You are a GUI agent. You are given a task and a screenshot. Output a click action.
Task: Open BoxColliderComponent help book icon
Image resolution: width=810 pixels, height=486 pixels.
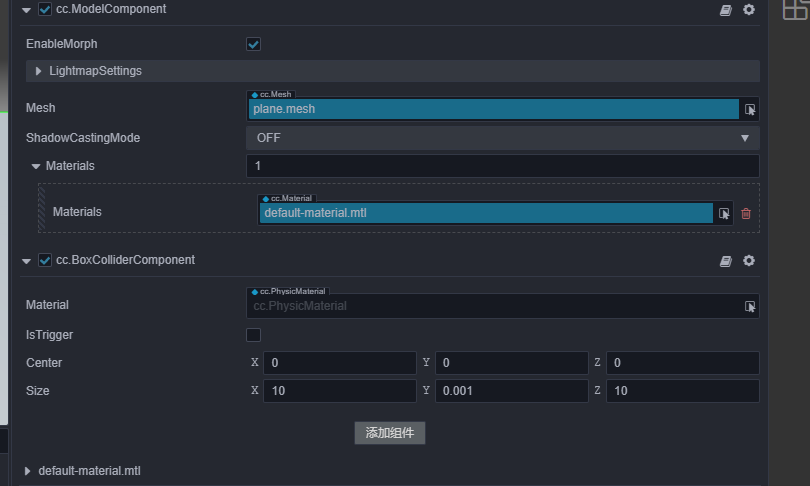(x=727, y=260)
